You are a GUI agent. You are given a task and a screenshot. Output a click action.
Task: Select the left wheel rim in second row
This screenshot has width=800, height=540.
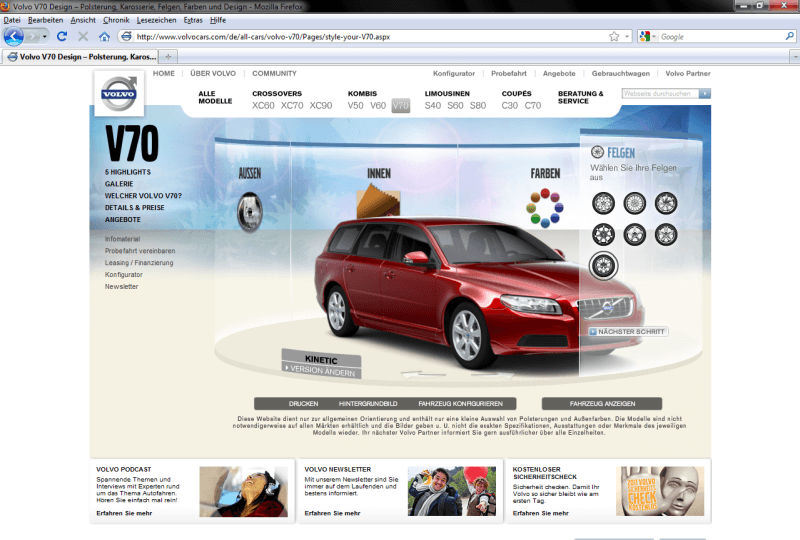point(603,235)
